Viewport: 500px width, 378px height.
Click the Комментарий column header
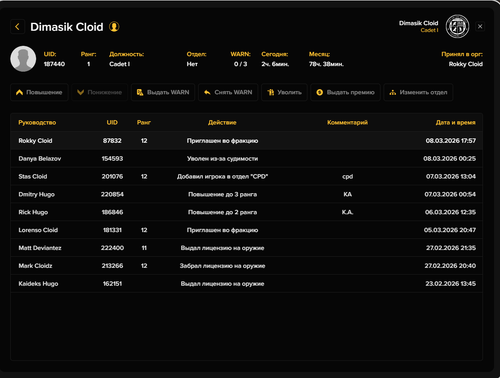[x=347, y=123]
